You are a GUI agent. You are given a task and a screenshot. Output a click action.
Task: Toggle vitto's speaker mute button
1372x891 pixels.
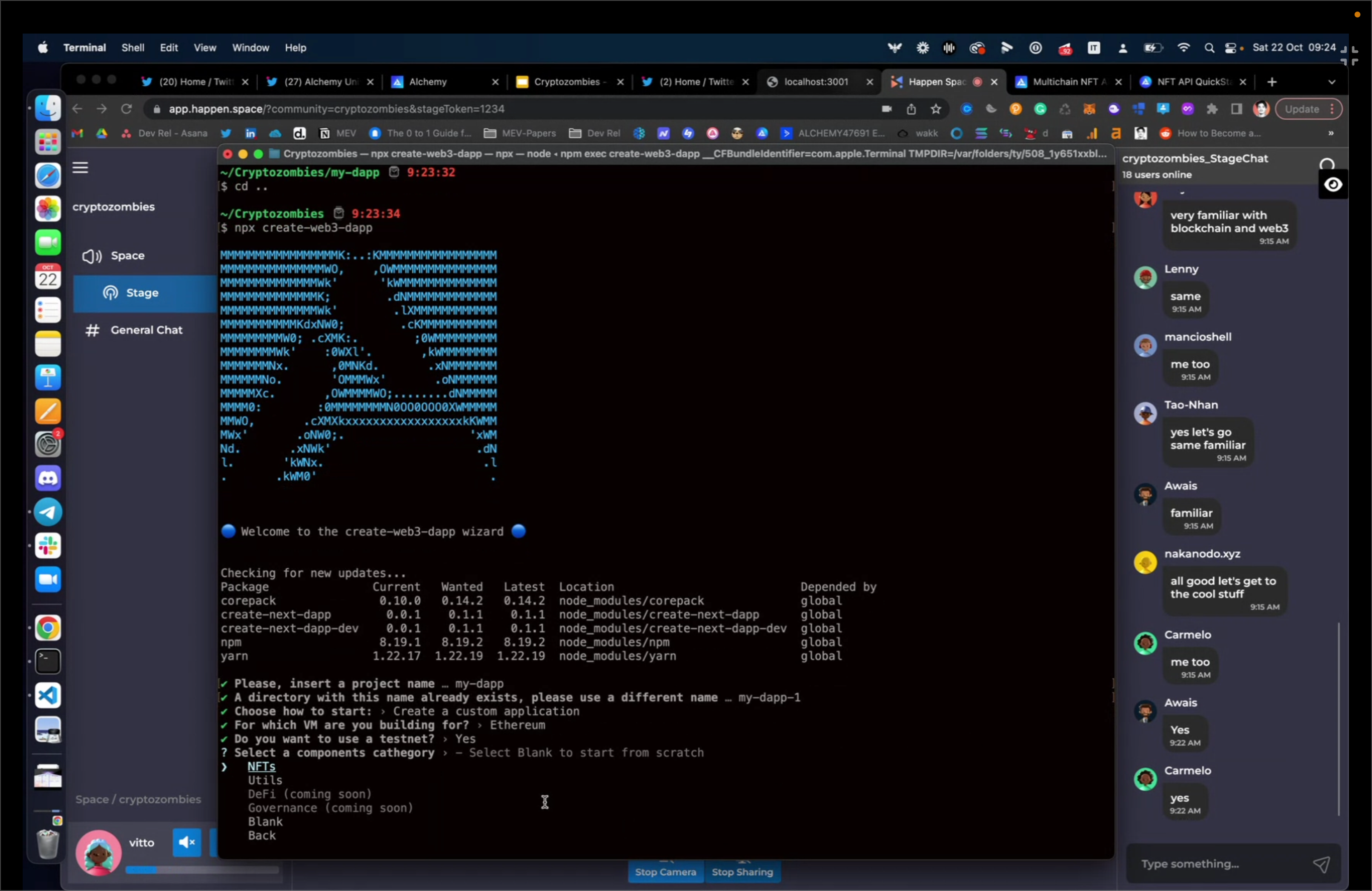click(x=187, y=842)
